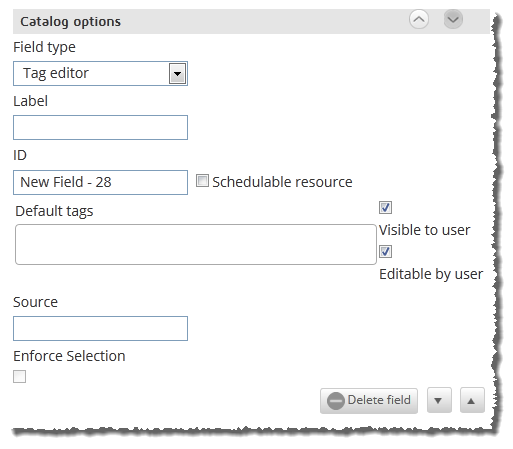Uncheck the Visible to user checkbox
The width and height of the screenshot is (513, 449).
385,207
